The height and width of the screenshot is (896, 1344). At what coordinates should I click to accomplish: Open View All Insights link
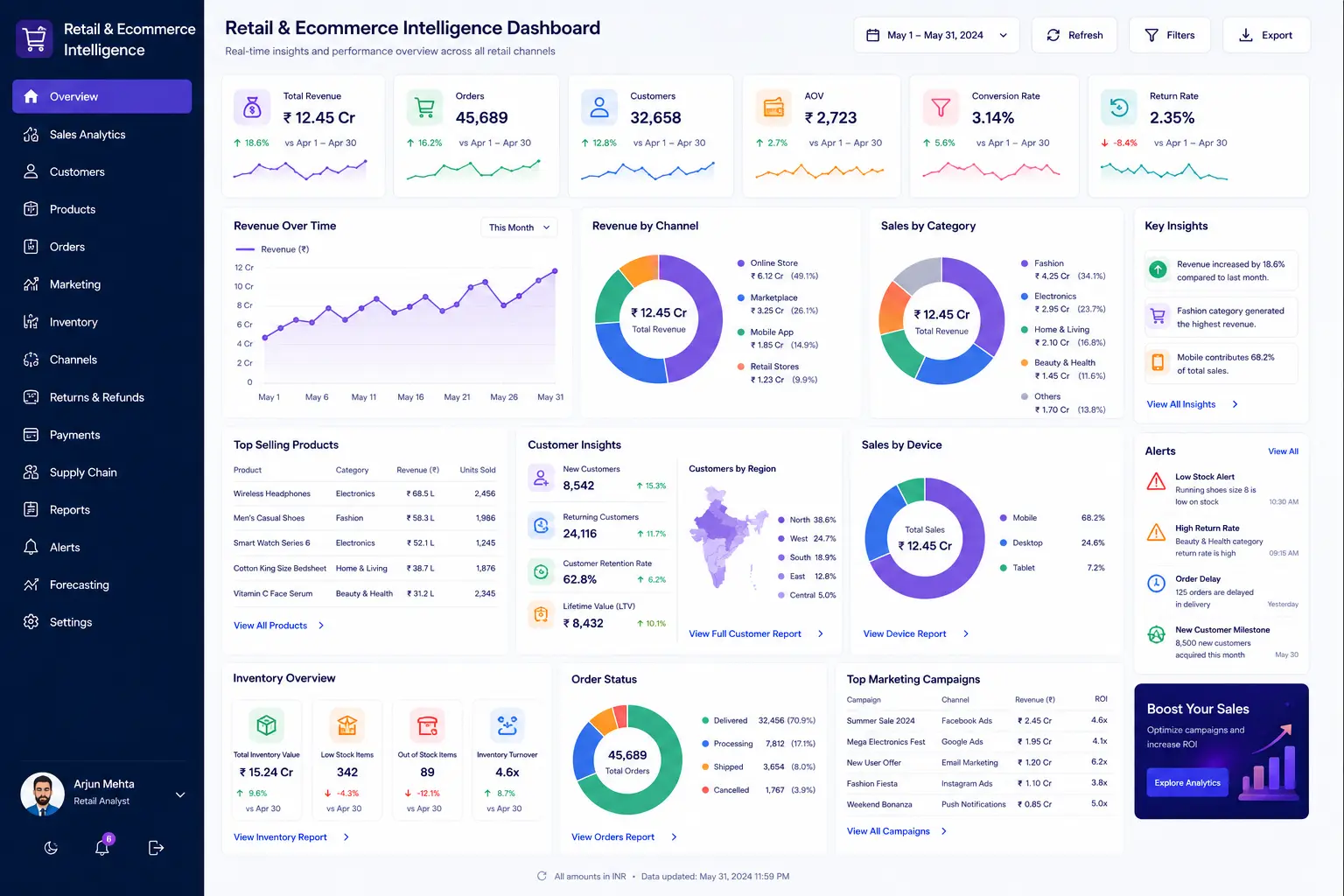click(x=1192, y=404)
